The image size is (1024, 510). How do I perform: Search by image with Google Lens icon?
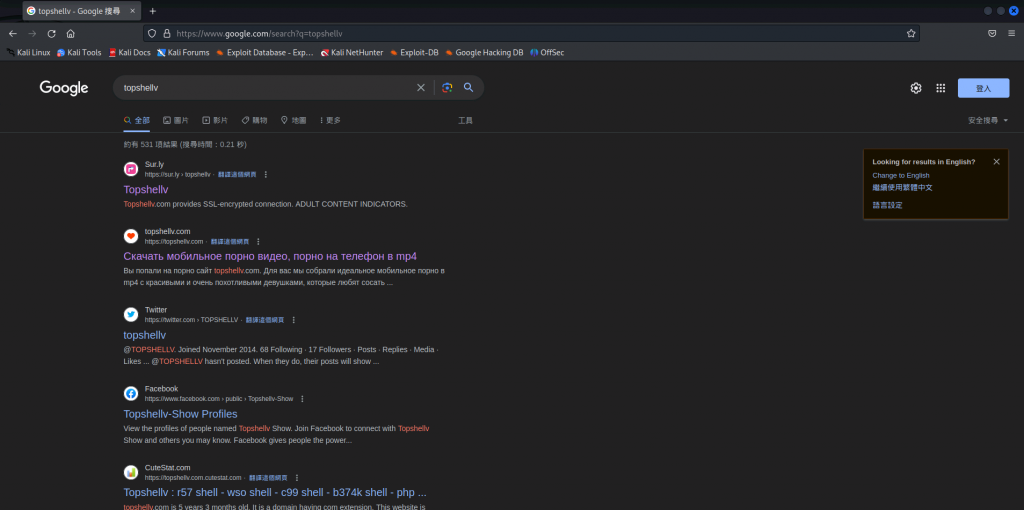(x=447, y=88)
